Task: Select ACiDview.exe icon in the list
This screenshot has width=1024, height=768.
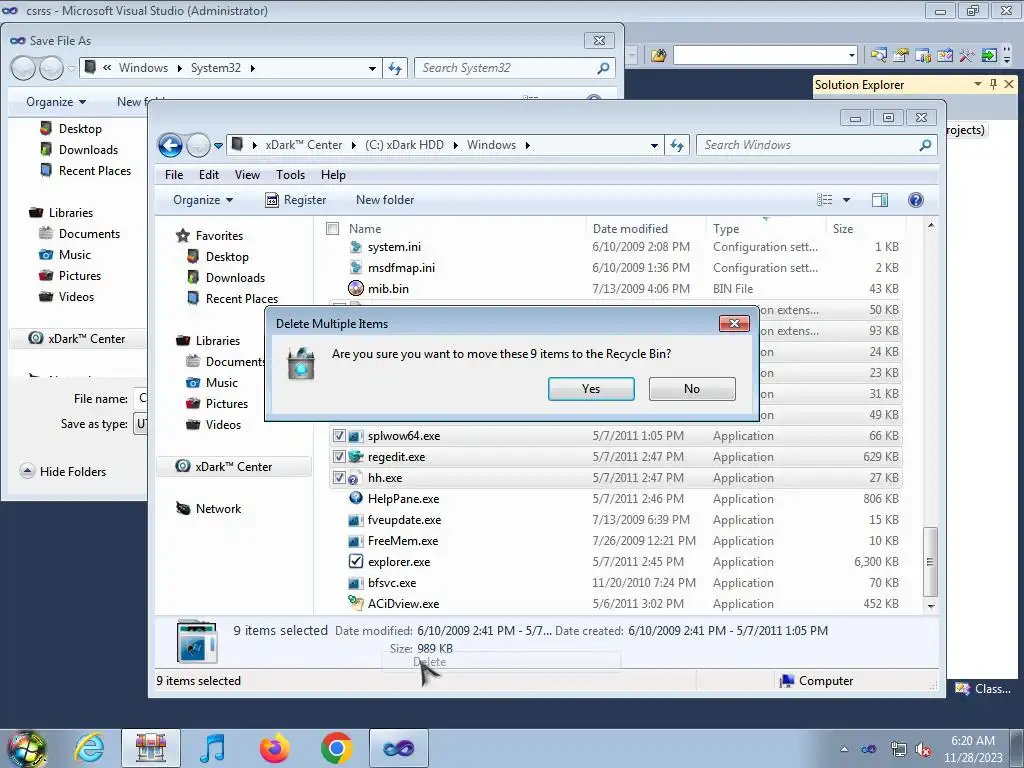Action: [x=356, y=603]
